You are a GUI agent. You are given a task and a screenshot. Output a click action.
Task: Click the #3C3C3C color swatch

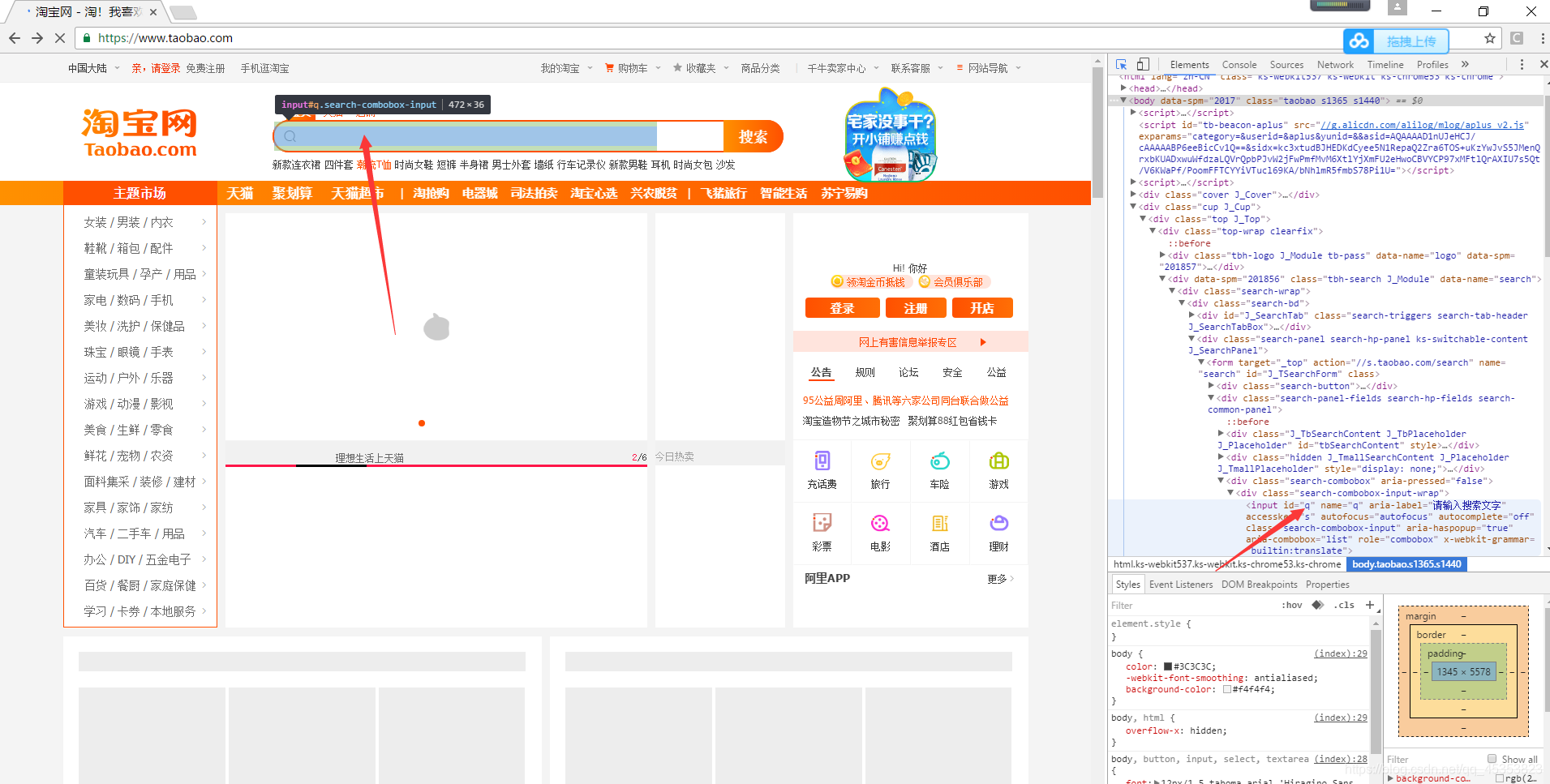(x=1168, y=666)
